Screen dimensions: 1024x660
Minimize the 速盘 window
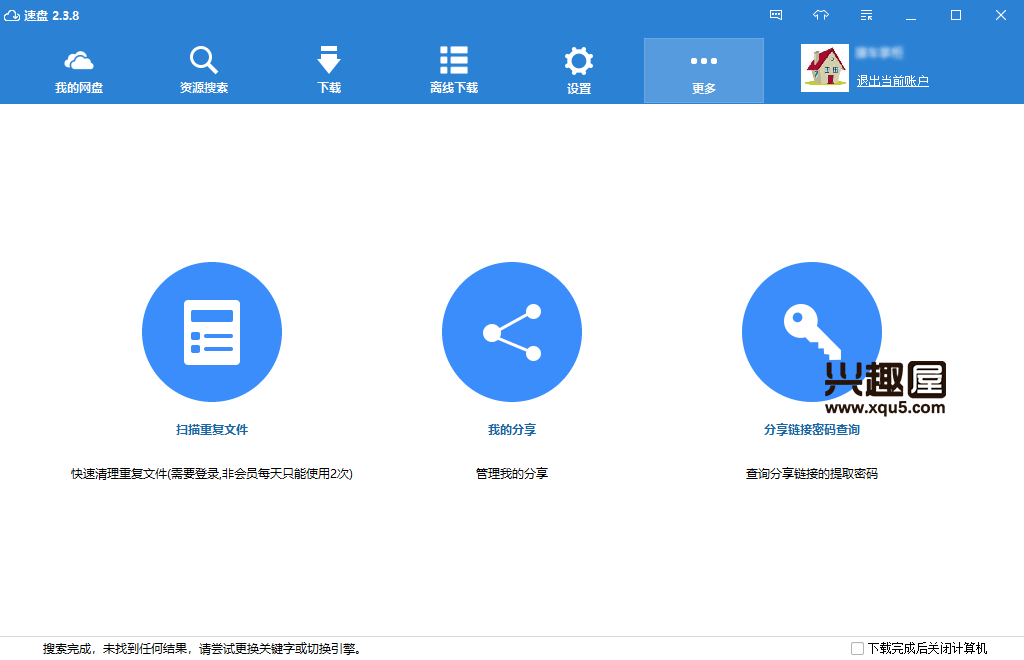click(911, 15)
